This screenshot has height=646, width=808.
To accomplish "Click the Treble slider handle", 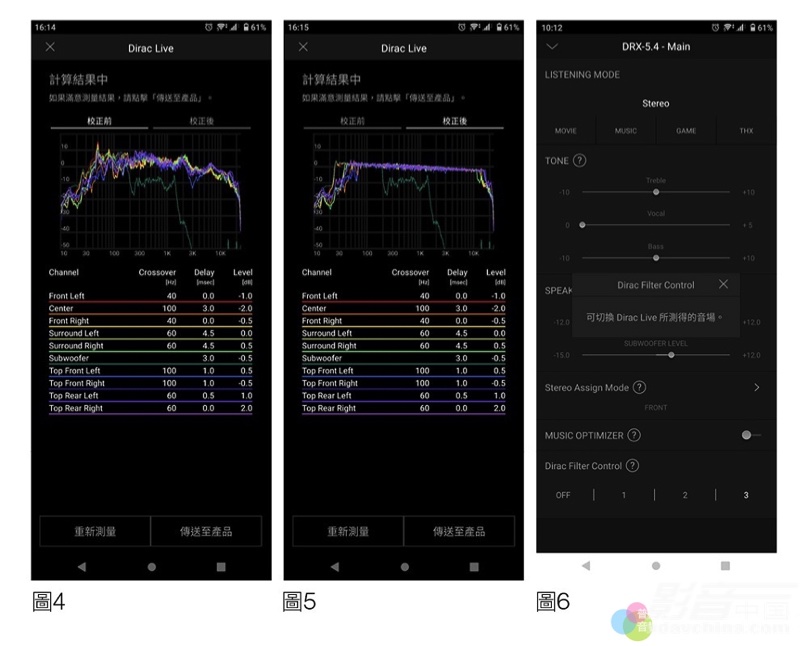I will pyautogui.click(x=656, y=192).
